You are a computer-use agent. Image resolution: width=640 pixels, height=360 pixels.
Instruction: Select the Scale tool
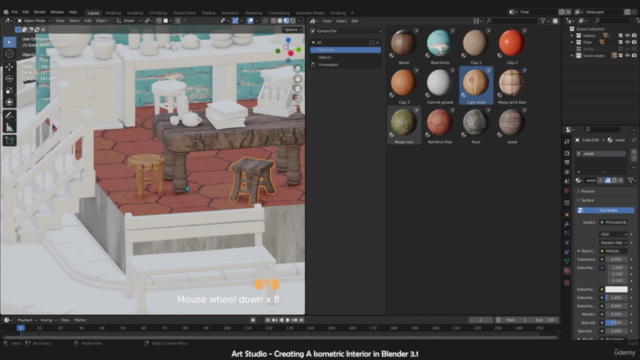tap(9, 90)
